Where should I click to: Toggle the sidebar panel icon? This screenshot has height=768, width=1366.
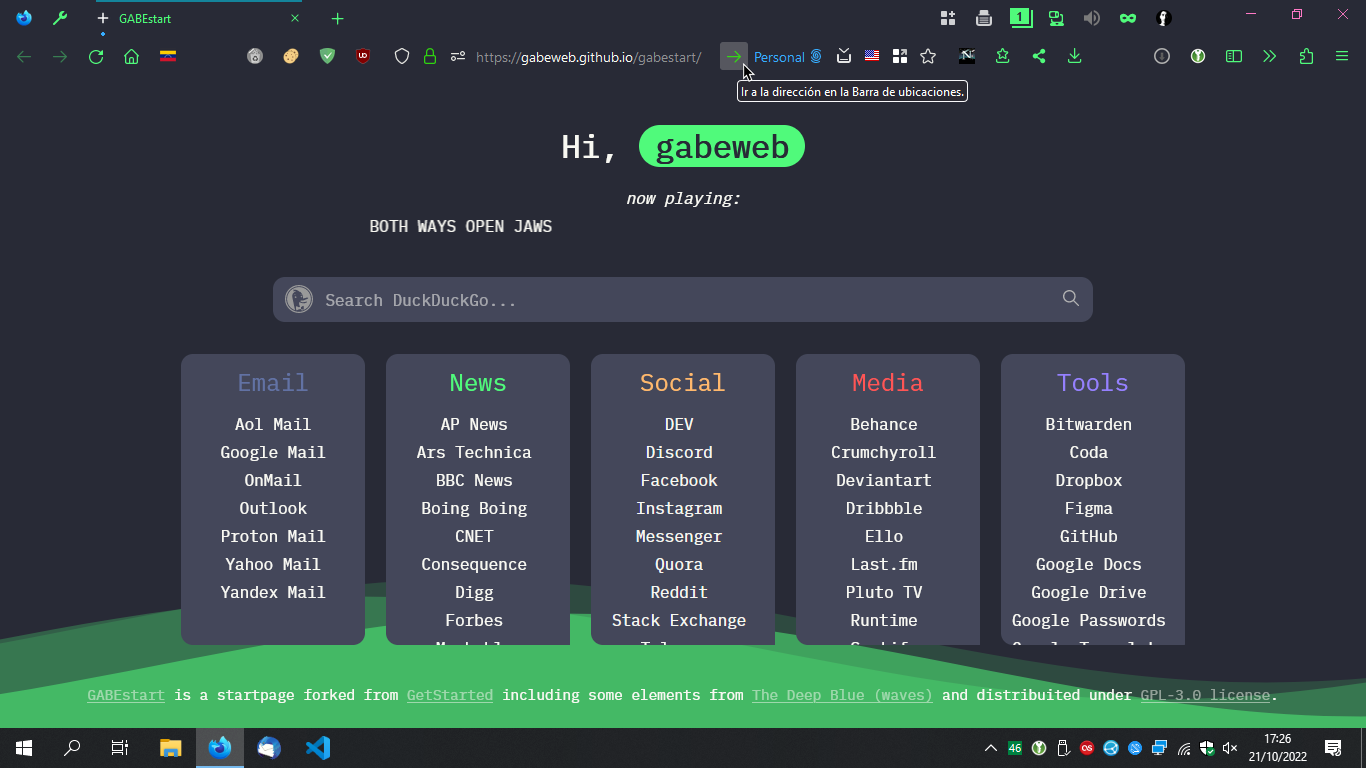(1234, 57)
